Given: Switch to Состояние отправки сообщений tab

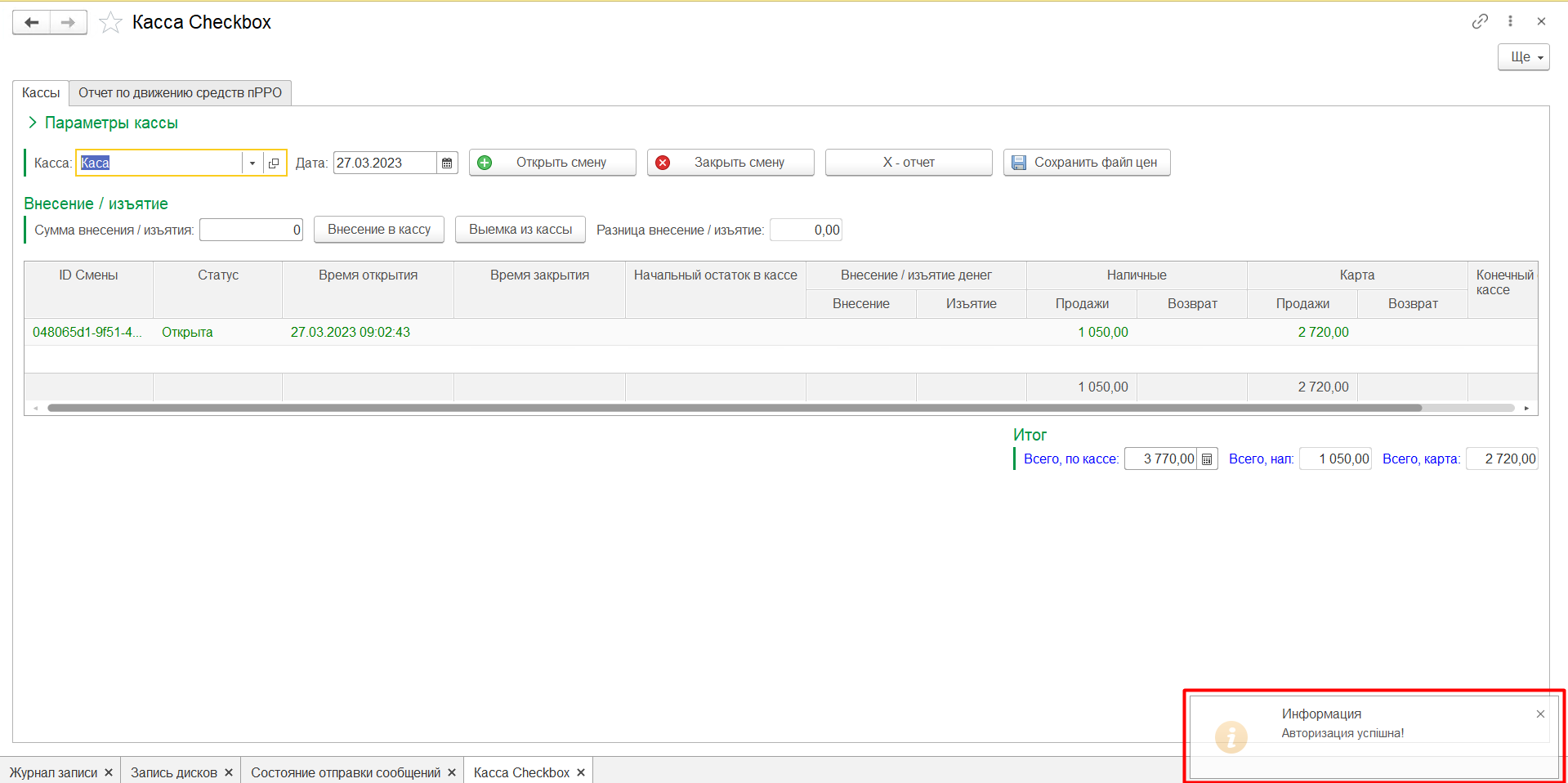Looking at the screenshot, I should [x=345, y=772].
